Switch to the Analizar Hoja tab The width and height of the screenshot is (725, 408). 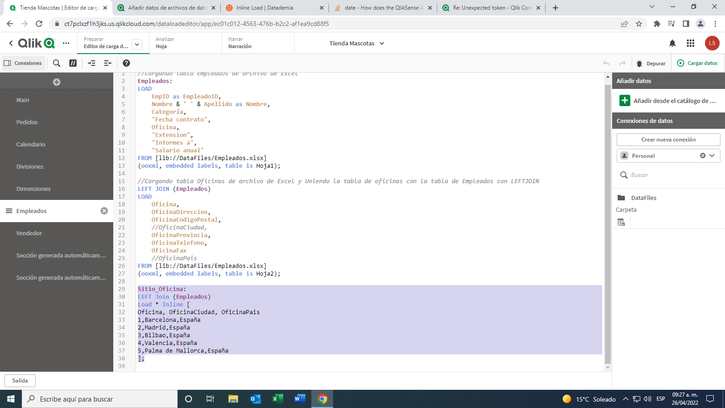164,43
